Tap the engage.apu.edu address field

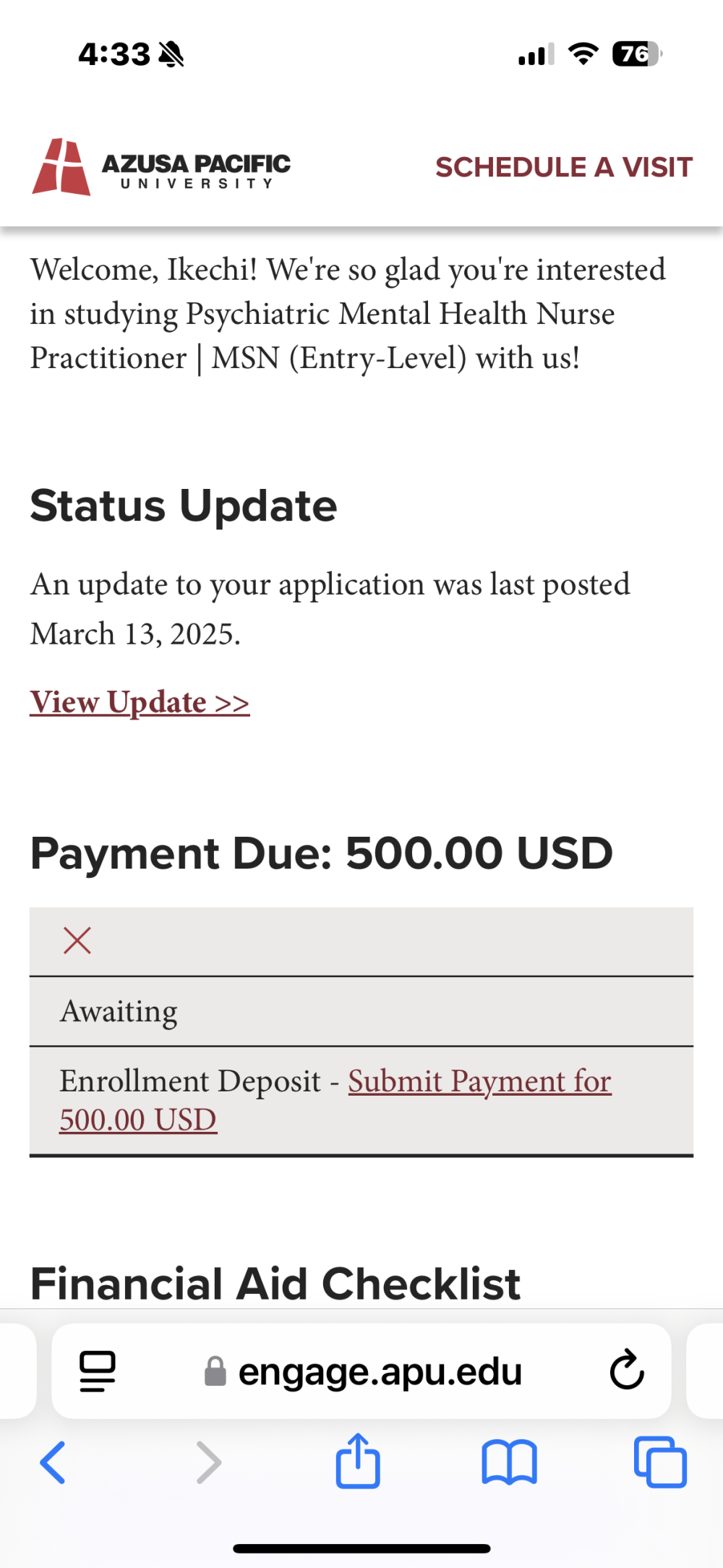pos(361,1371)
